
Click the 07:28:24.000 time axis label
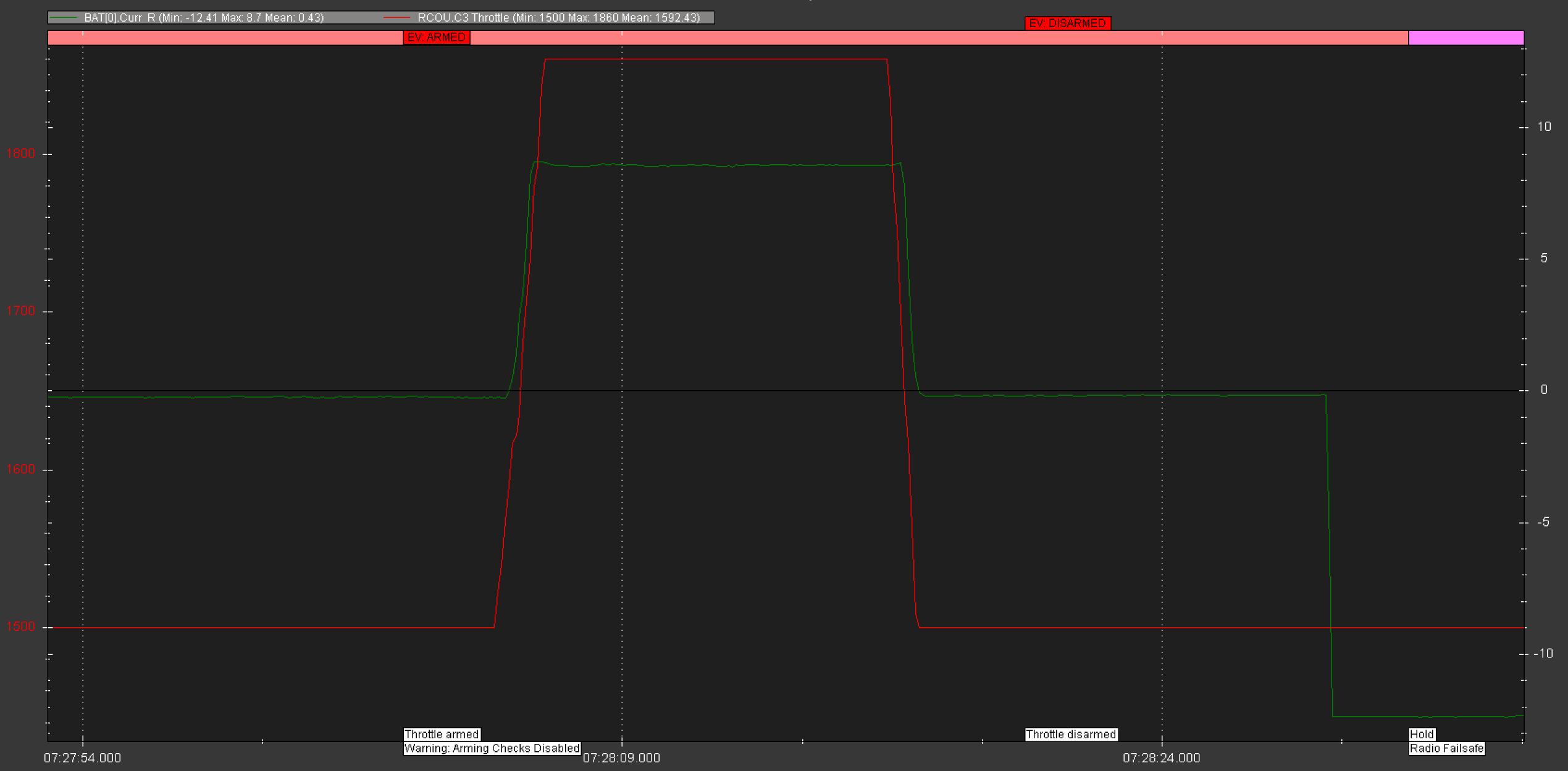[1161, 758]
